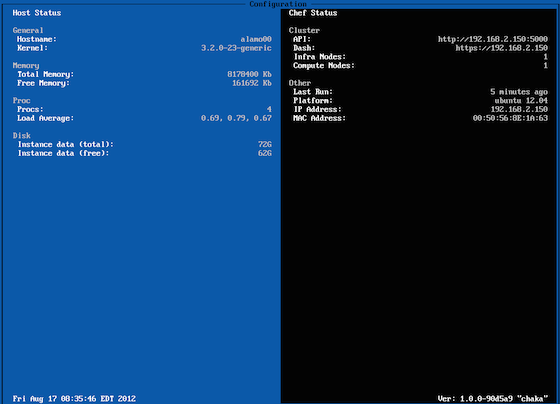Open the API URL http://192.168.2.150:5000

(x=493, y=39)
